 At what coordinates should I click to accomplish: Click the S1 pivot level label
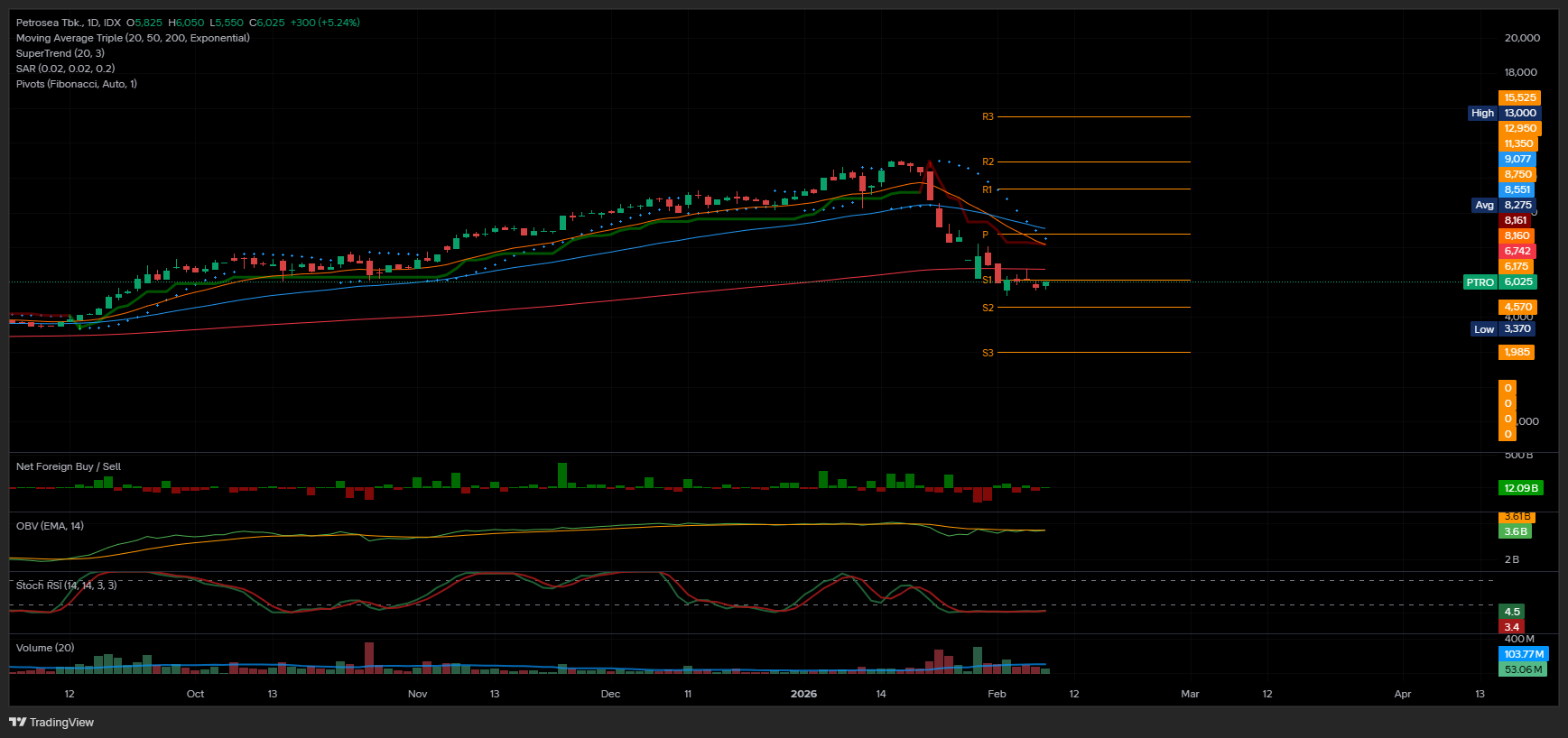[x=987, y=280]
